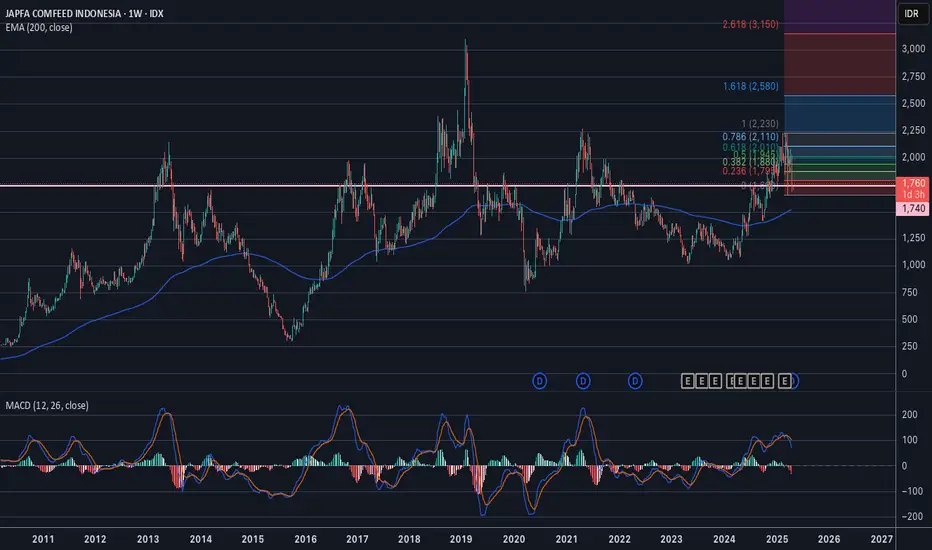Click the 3,000 price axis label
The height and width of the screenshot is (550, 932).
click(x=913, y=49)
